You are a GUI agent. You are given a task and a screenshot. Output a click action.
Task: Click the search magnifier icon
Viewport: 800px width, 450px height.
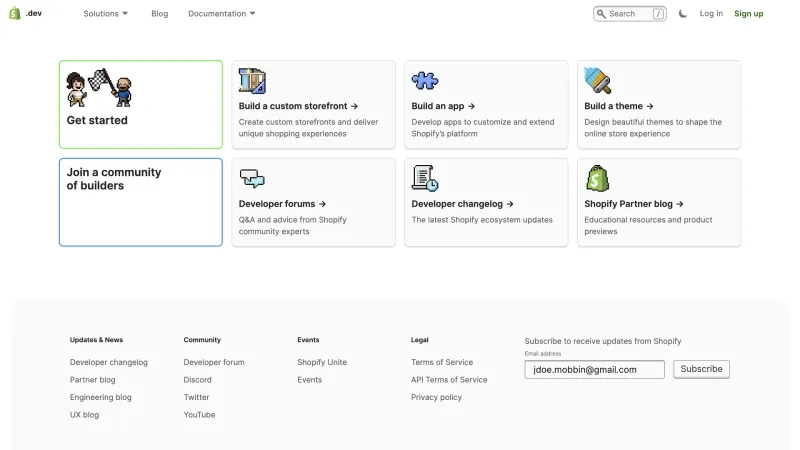click(601, 14)
